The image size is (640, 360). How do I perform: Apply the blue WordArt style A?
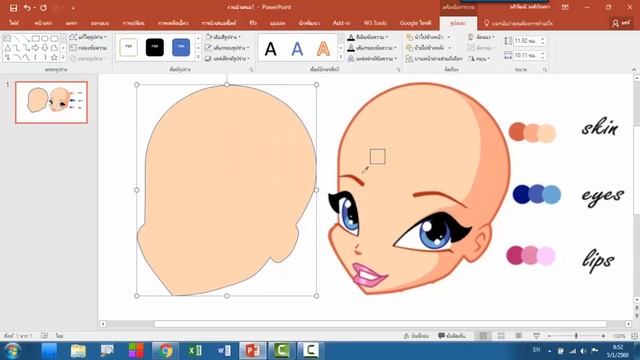(297, 49)
